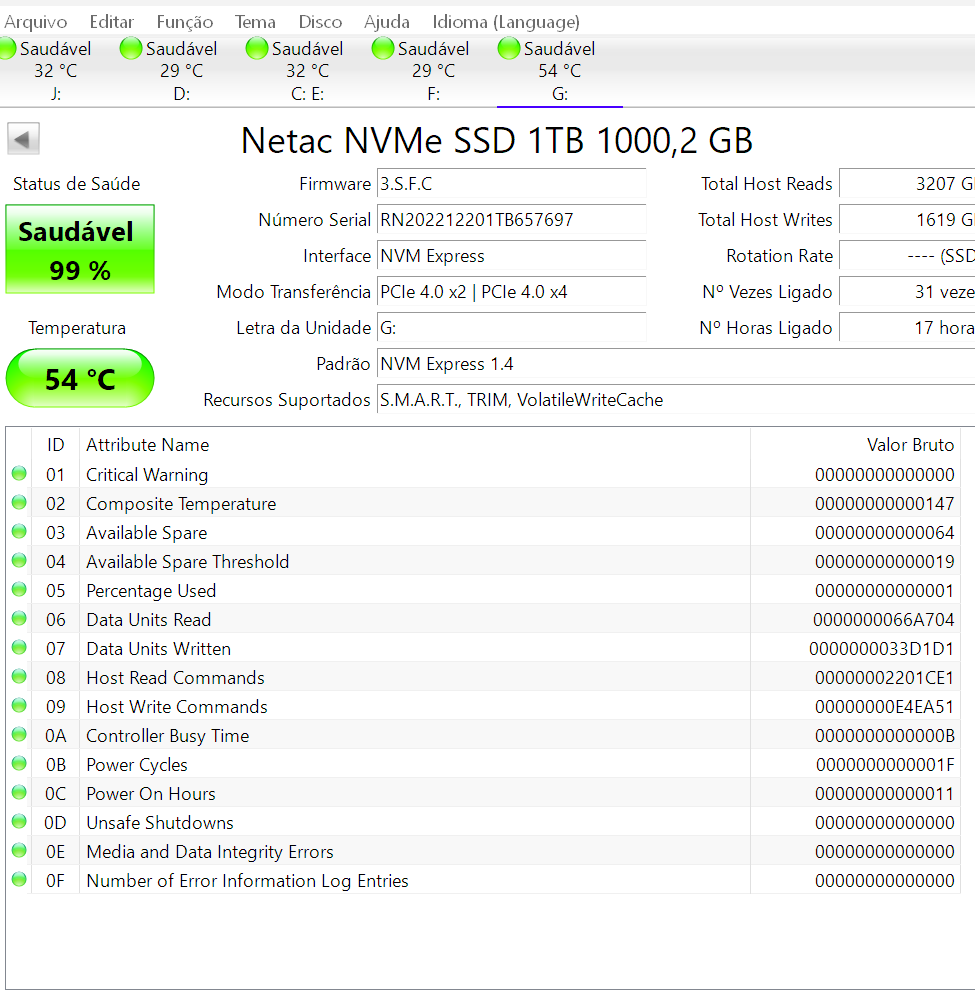The width and height of the screenshot is (975, 991).
Task: Select the G: drive tab
Action: click(x=560, y=71)
